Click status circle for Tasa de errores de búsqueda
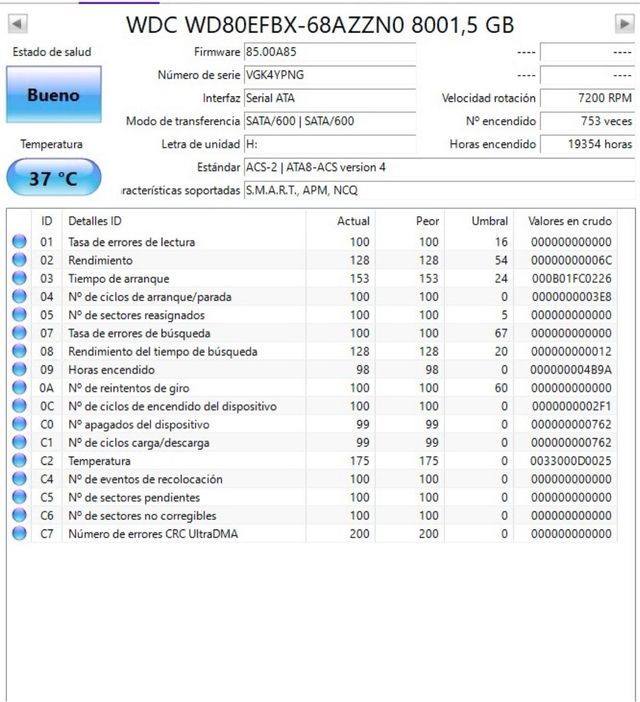640x702 pixels. tap(19, 333)
